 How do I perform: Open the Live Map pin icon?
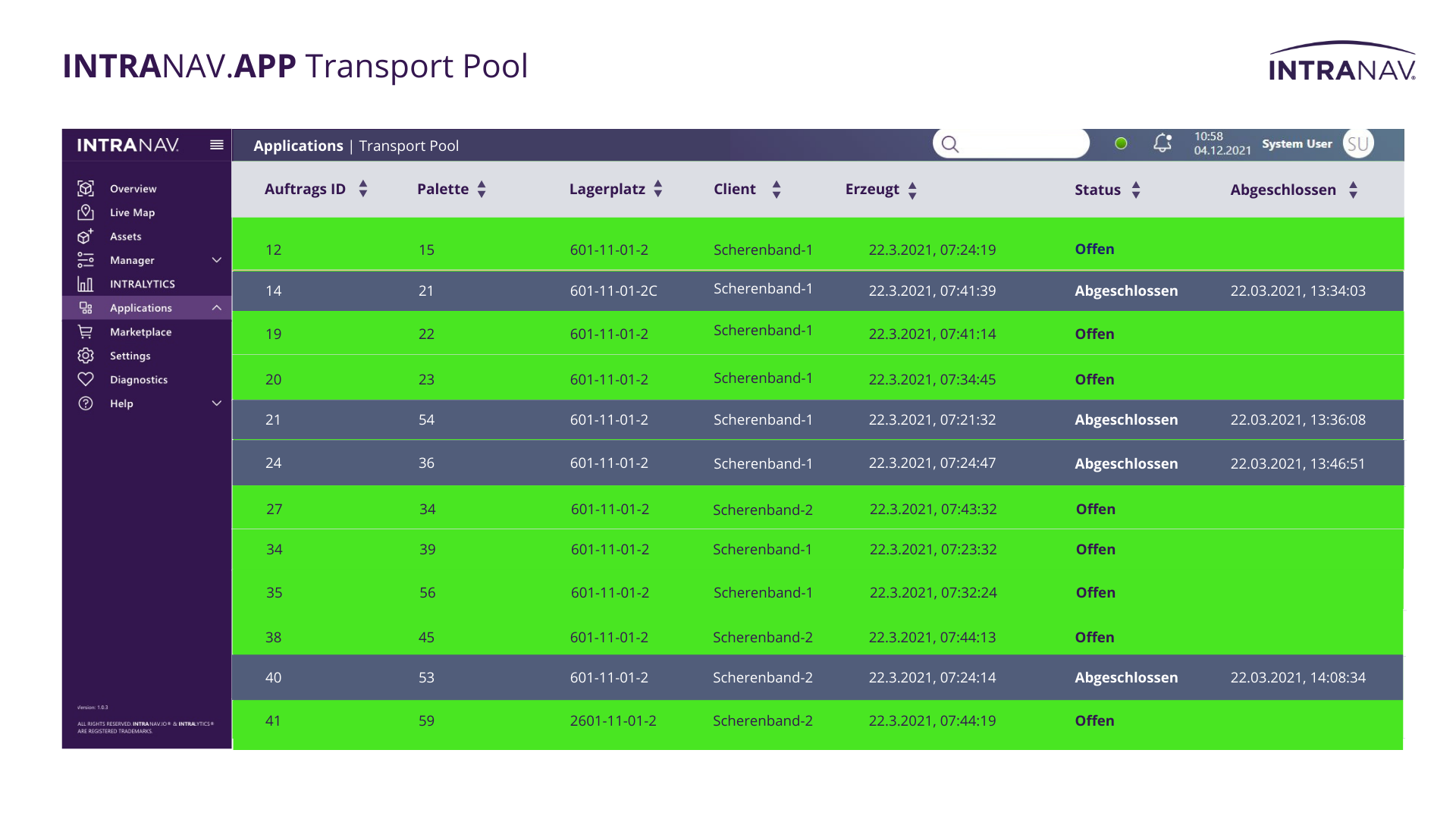click(86, 212)
